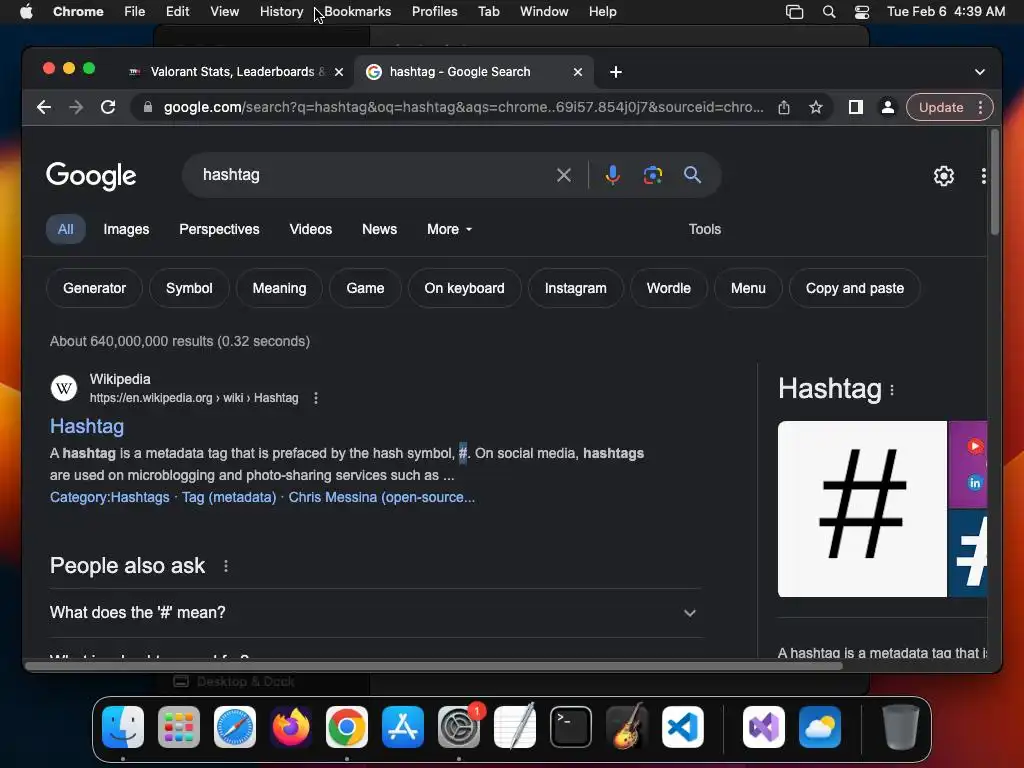
Task: Click the hashtag search input field
Action: (x=372, y=175)
